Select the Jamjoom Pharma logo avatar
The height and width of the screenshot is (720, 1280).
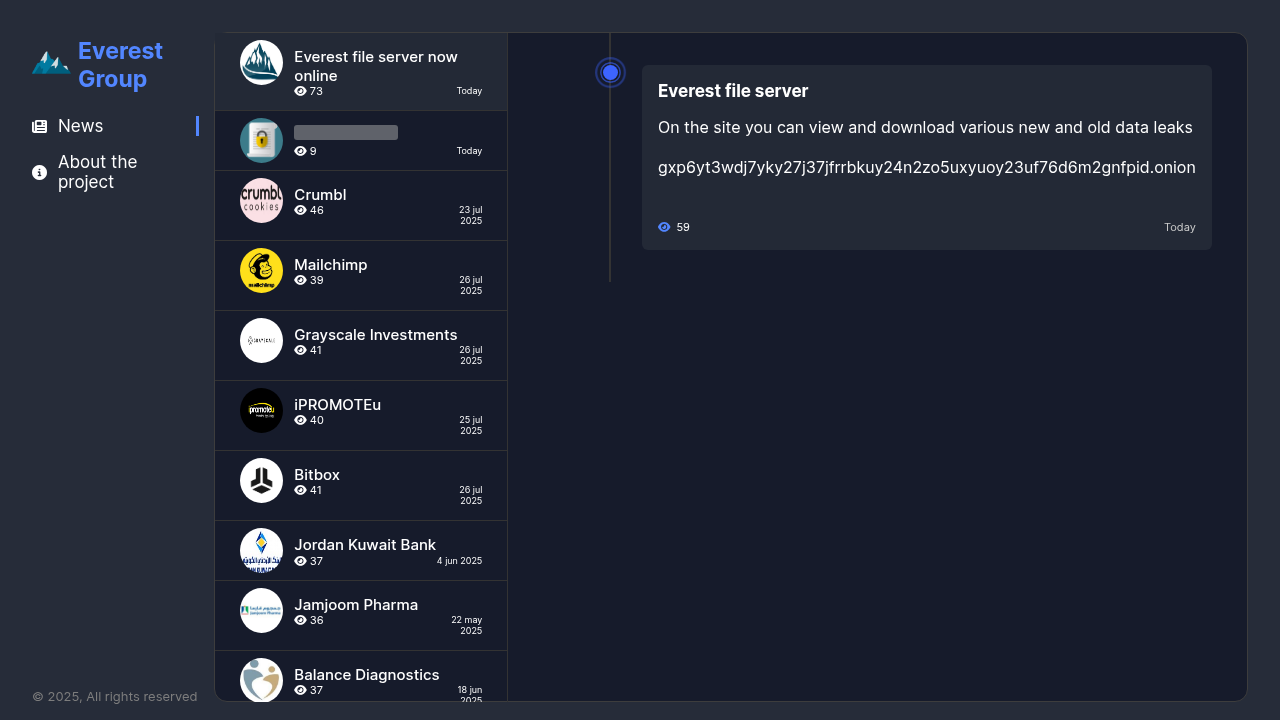261,610
